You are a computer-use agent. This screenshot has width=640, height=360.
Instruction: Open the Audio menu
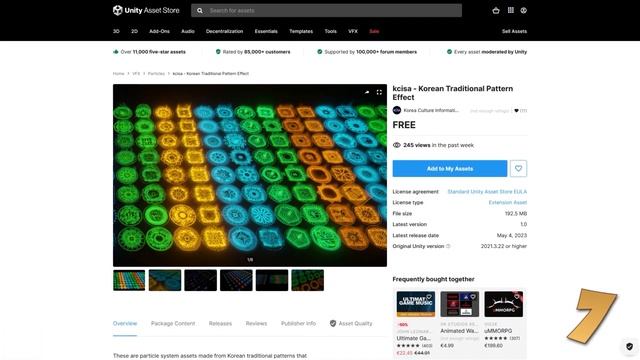(188, 31)
